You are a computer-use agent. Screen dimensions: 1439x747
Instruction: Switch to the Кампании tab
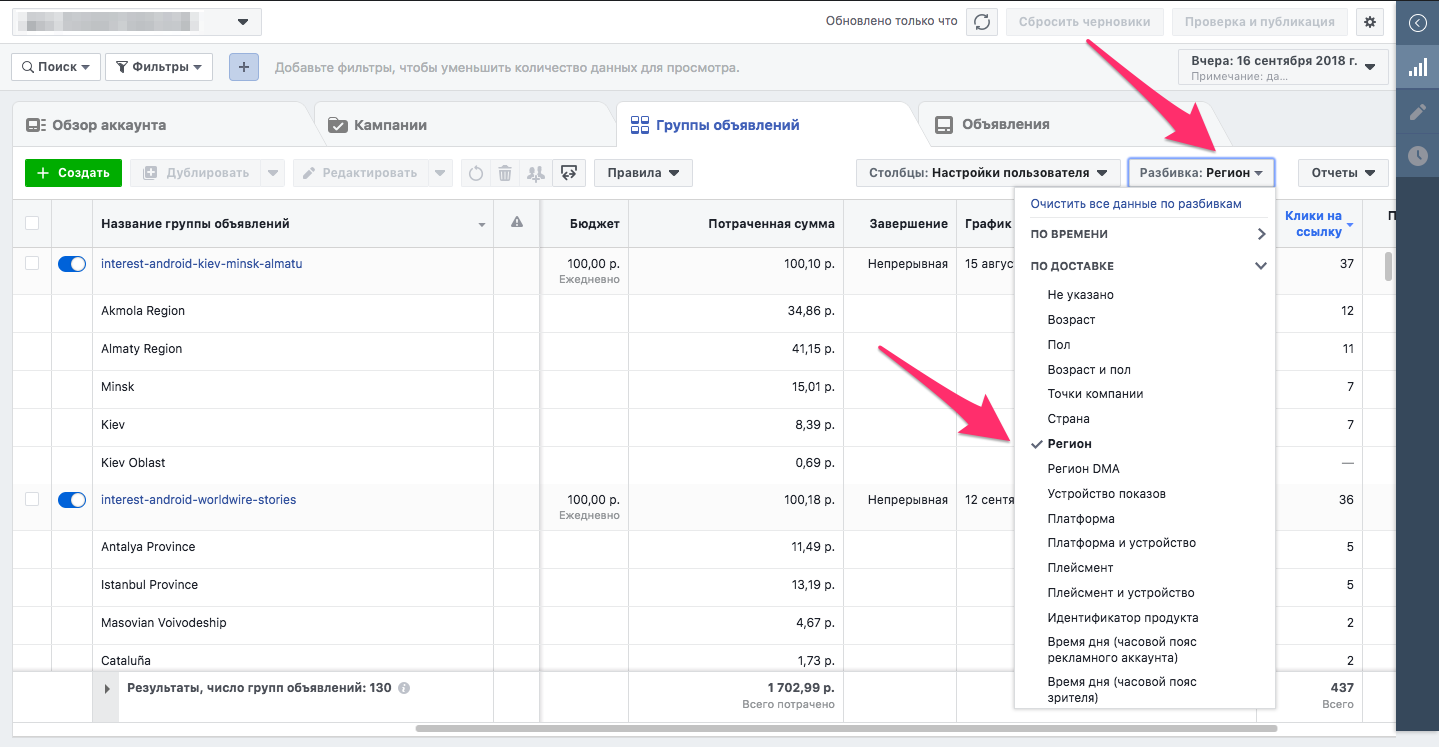tap(390, 125)
